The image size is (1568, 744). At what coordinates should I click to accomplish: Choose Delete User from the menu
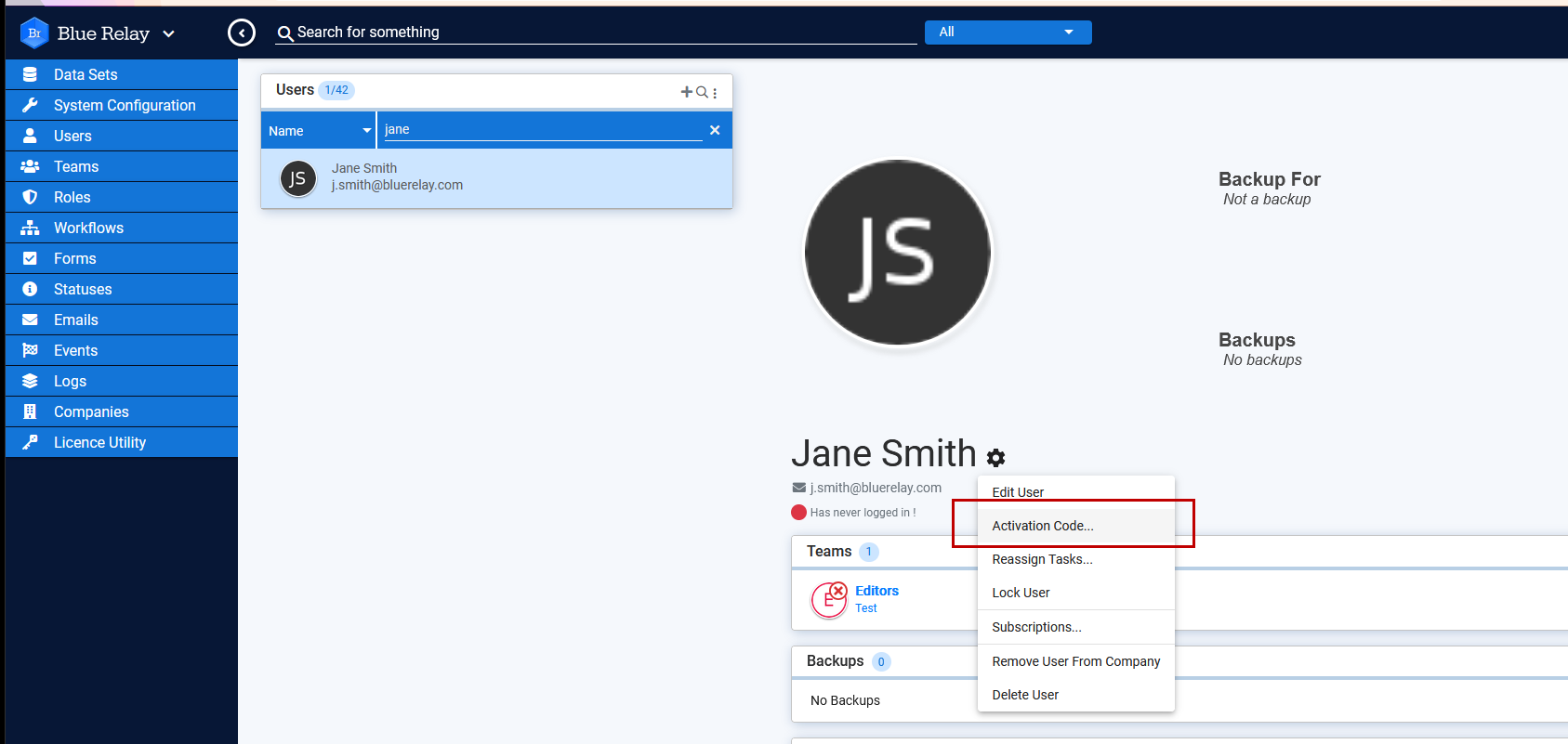click(1076, 695)
